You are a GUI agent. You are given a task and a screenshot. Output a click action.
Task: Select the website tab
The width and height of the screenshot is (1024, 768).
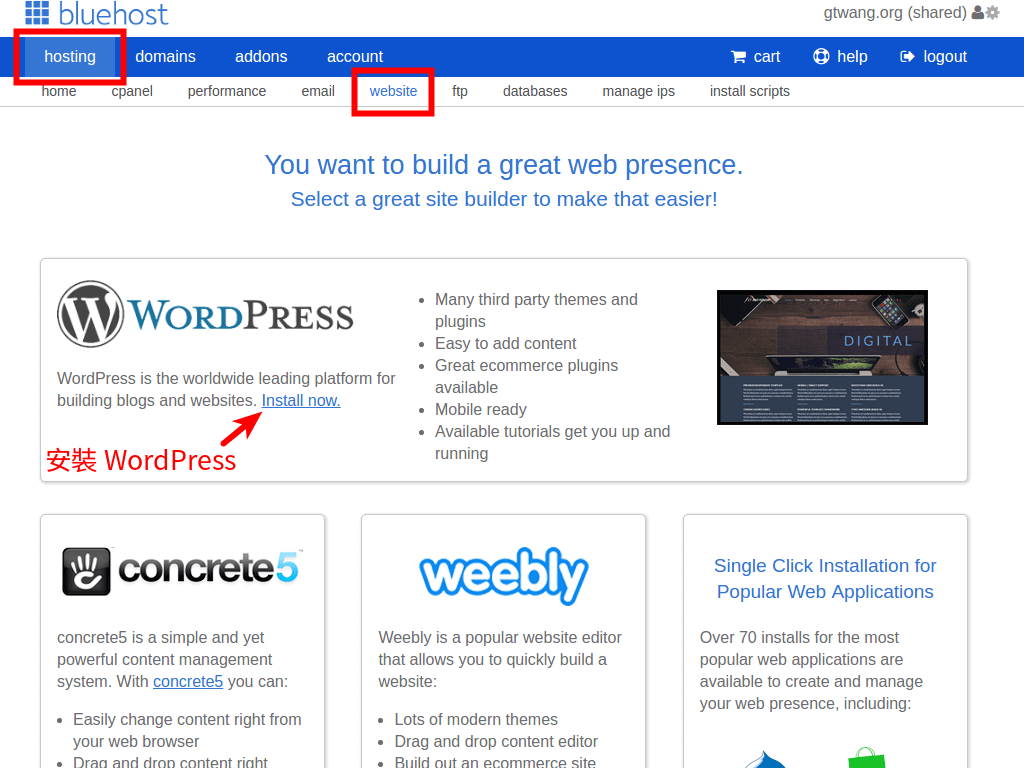pyautogui.click(x=393, y=91)
